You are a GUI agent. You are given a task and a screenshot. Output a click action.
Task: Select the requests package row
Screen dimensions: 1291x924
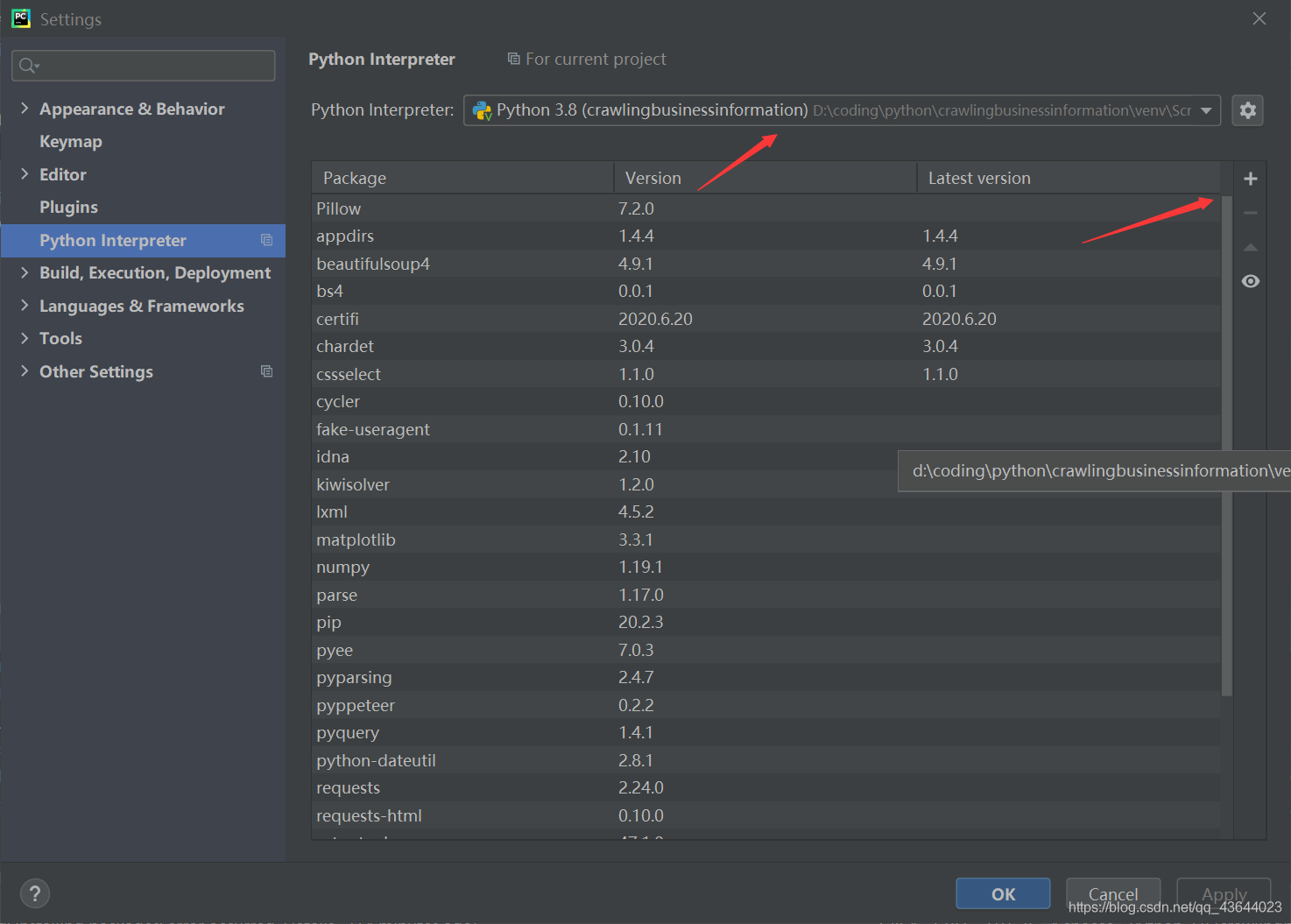pyautogui.click(x=765, y=788)
